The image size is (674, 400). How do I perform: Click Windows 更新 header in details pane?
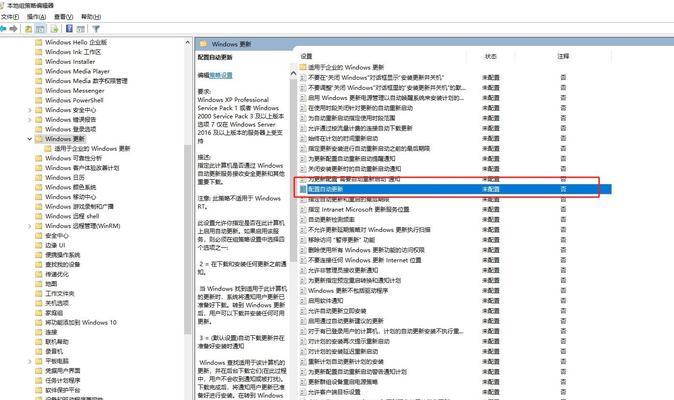[231, 44]
